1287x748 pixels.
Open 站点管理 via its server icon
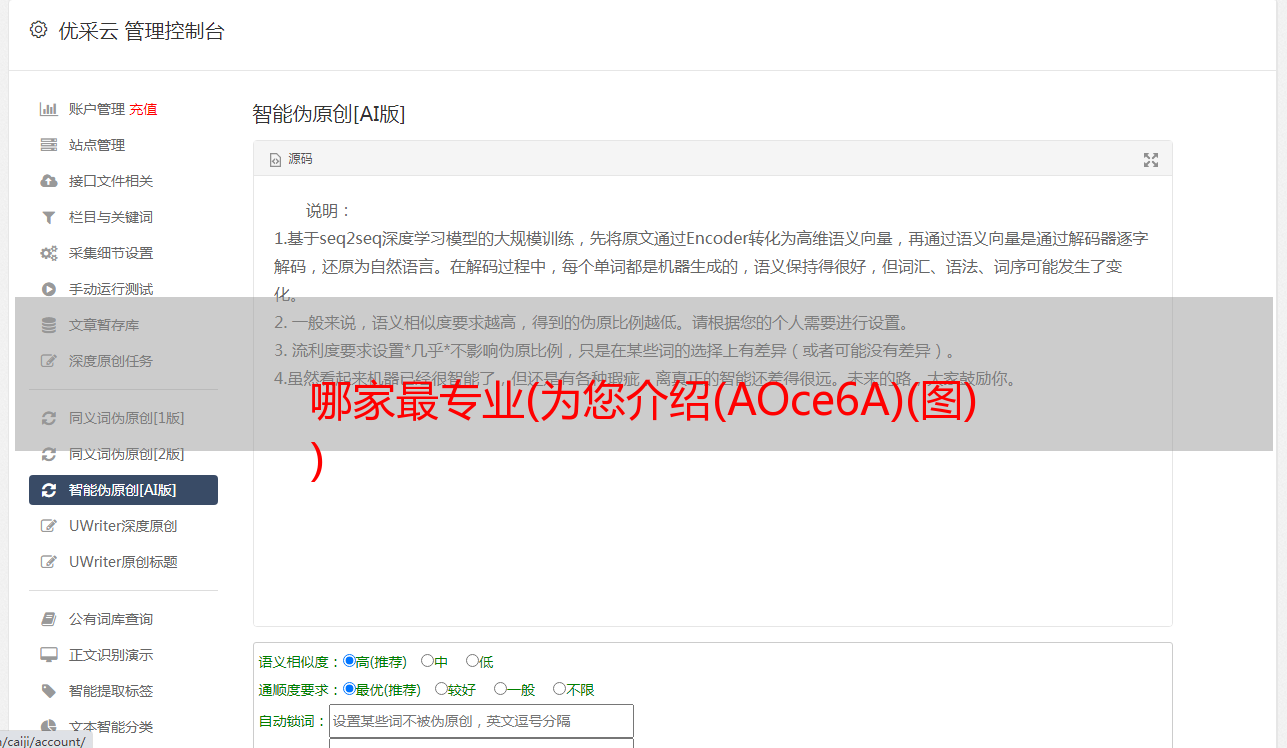[x=48, y=145]
